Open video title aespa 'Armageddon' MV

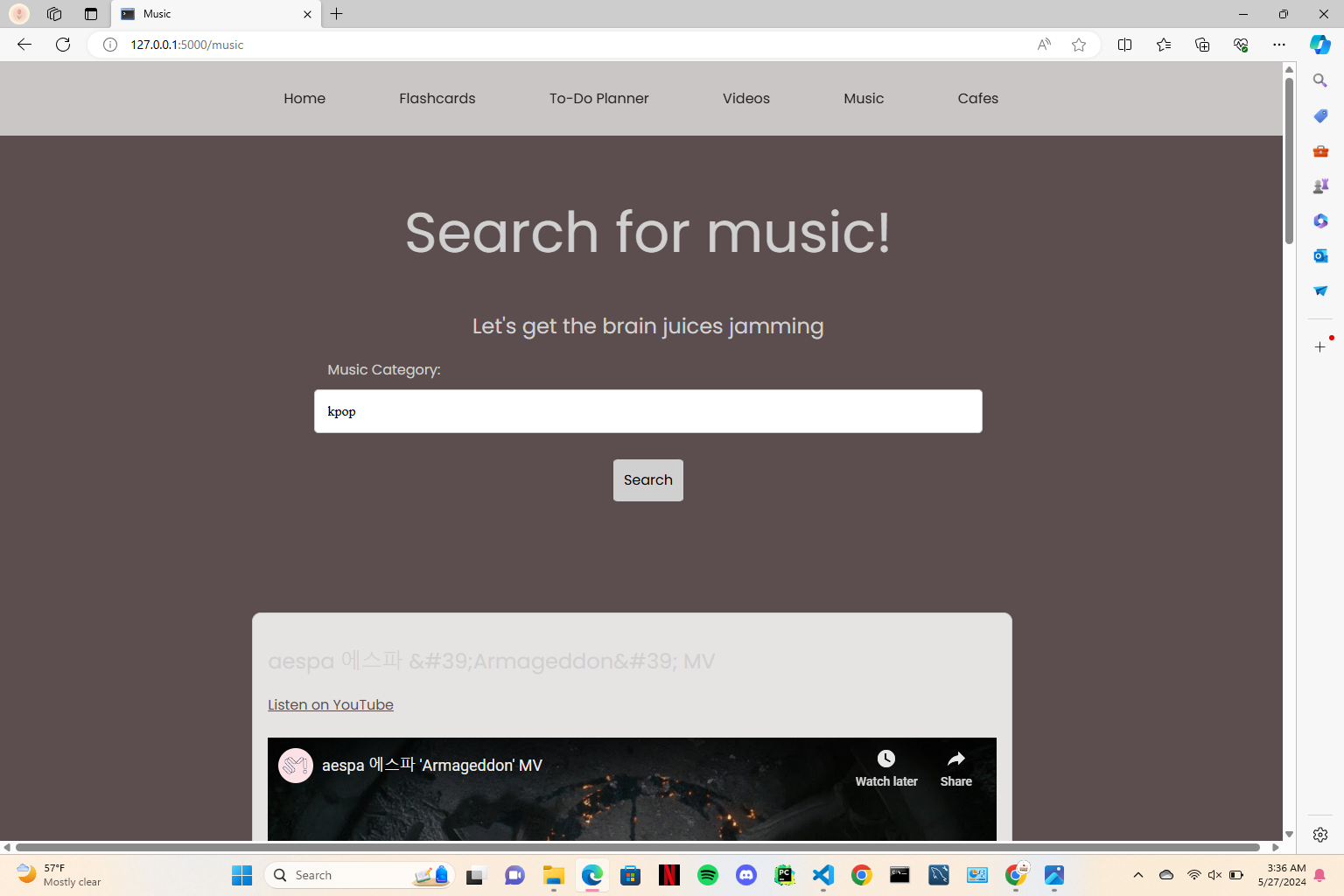[432, 766]
